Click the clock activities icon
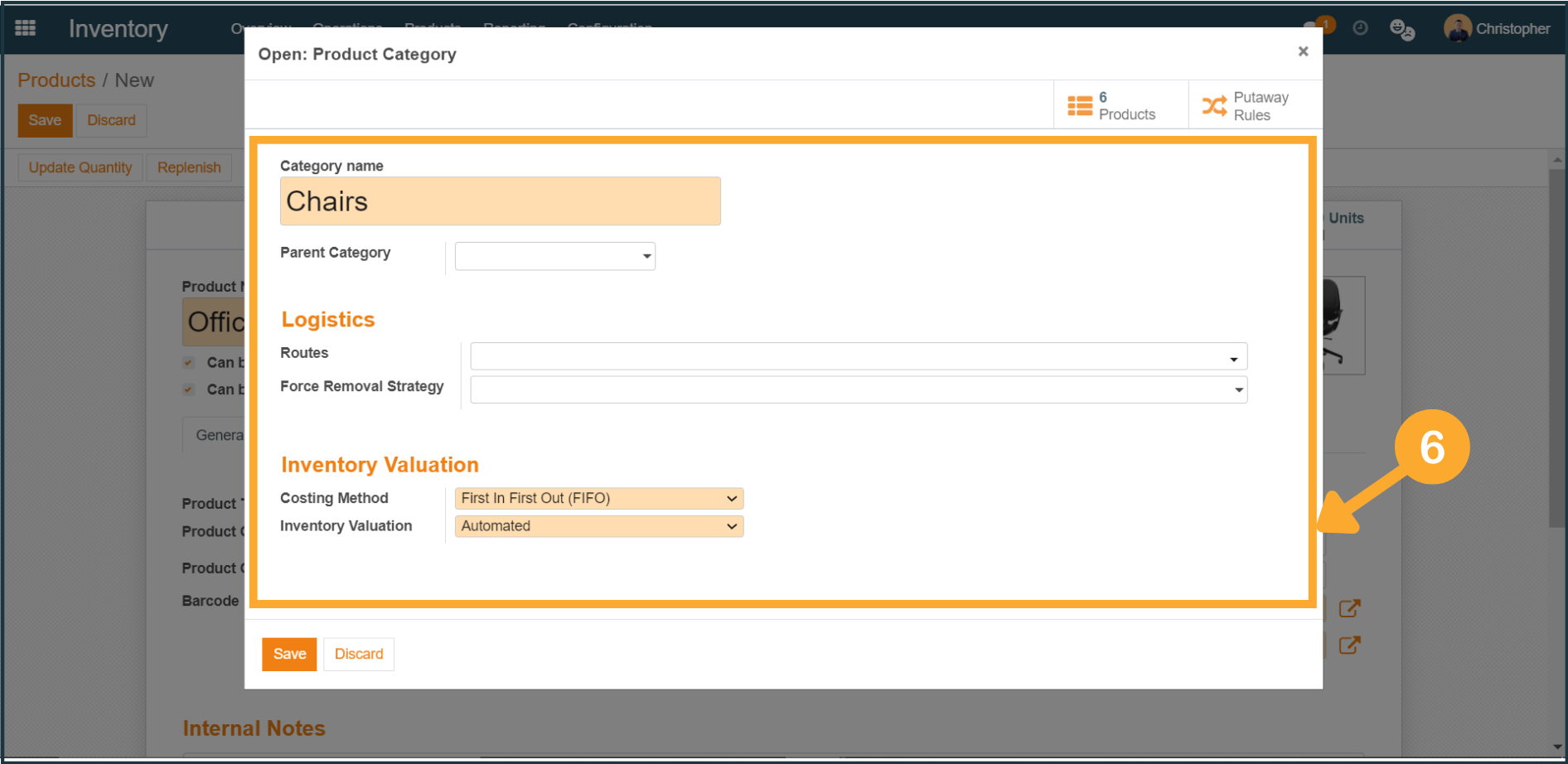This screenshot has height=764, width=1568. tap(1360, 28)
